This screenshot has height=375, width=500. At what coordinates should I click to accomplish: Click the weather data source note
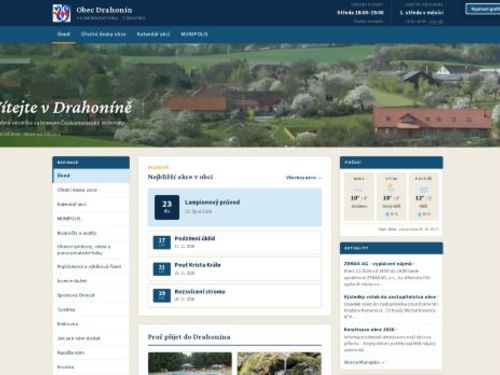point(408,229)
